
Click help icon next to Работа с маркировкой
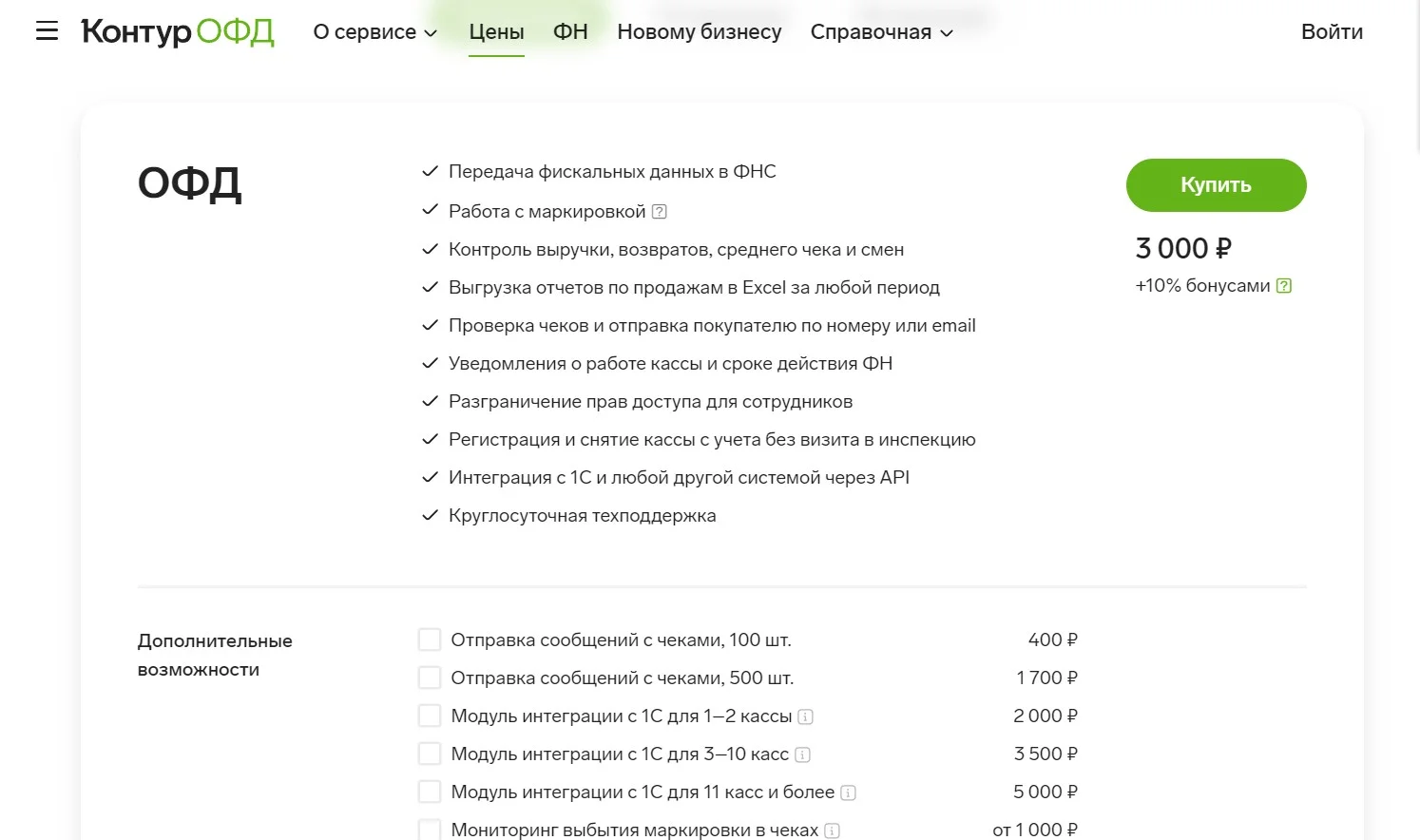[660, 212]
